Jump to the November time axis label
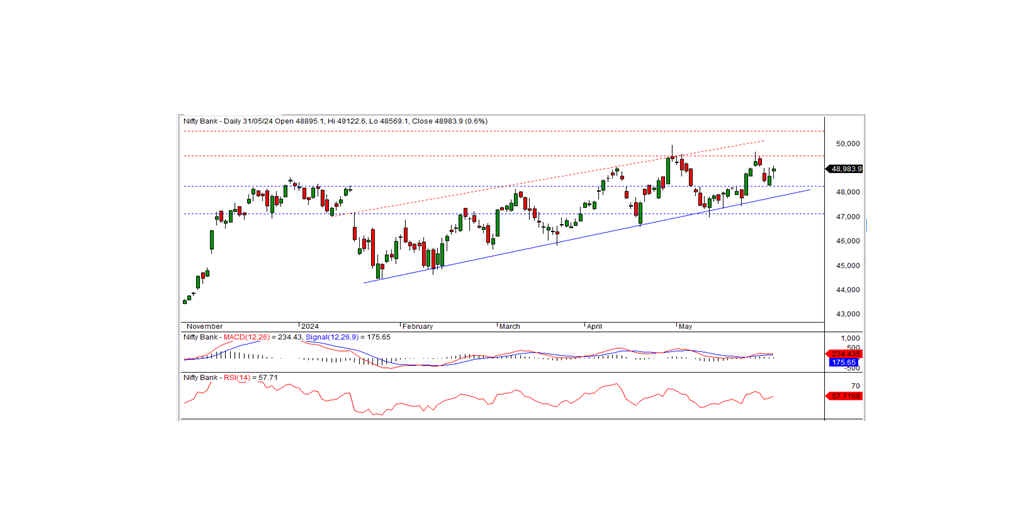 coord(205,326)
